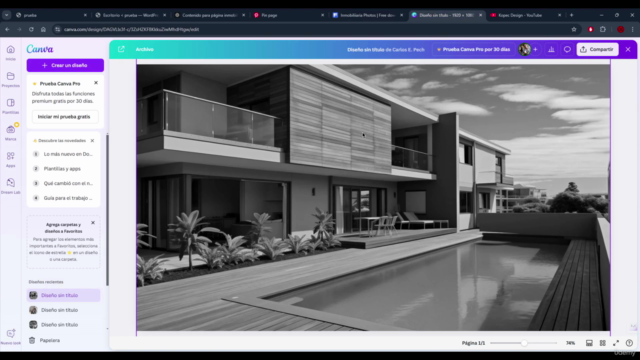The width and height of the screenshot is (640, 360).
Task: Open Lo más nuevo en Do... item
Action: coord(64,154)
